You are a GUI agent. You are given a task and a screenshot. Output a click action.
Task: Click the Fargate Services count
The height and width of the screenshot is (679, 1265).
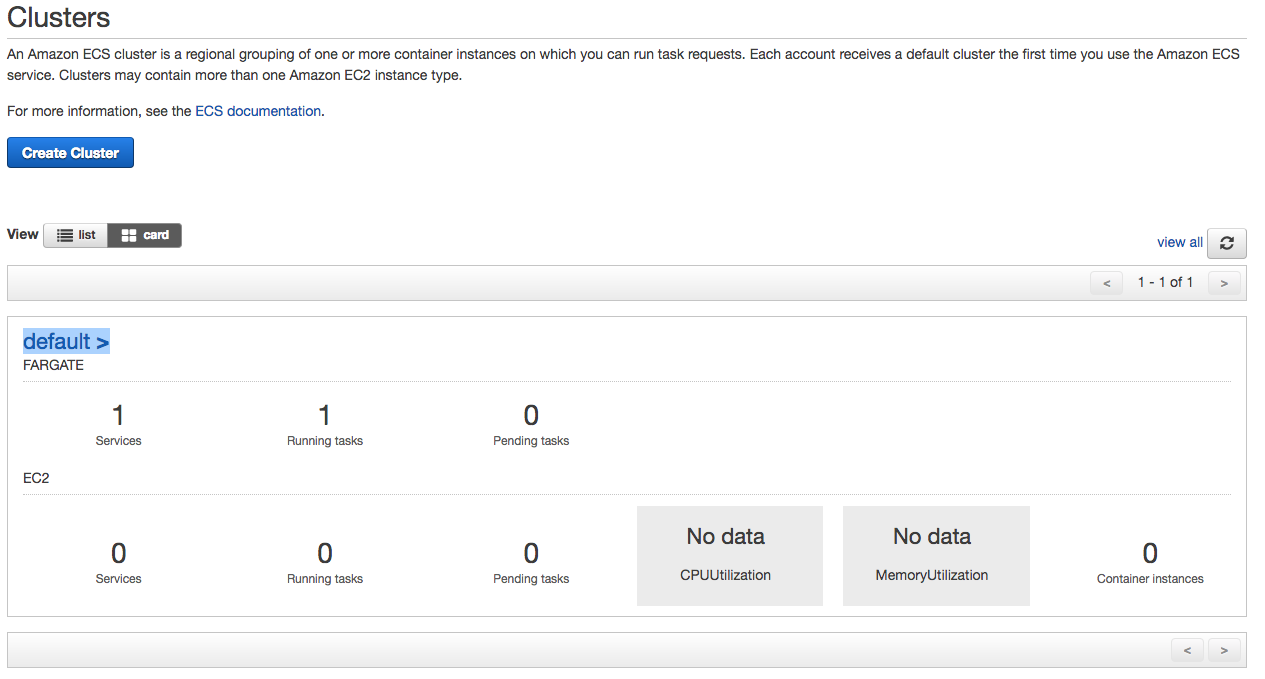pos(118,415)
